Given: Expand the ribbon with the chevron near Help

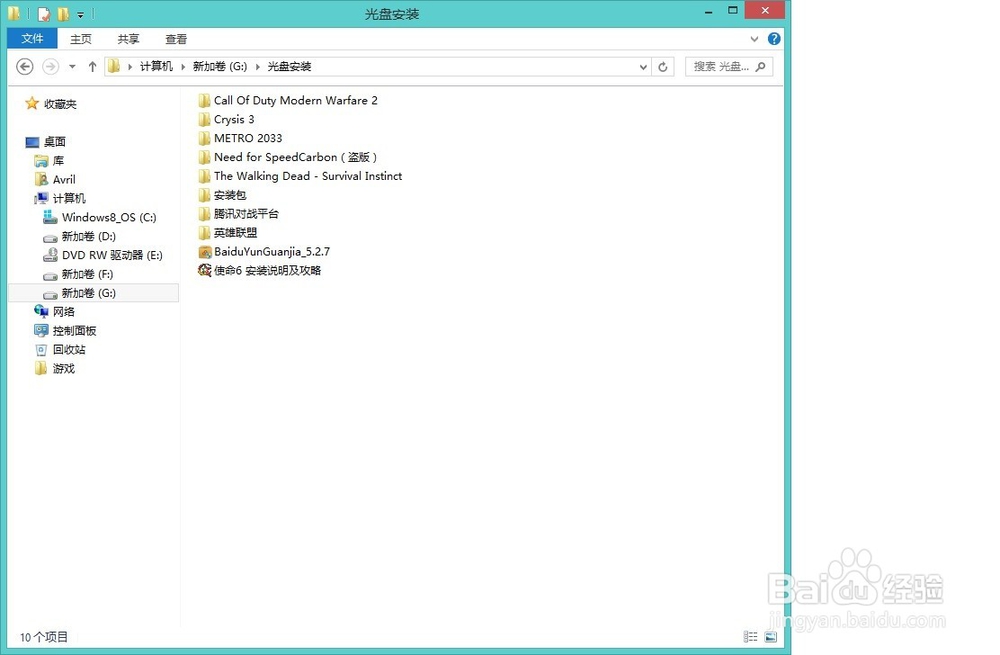Looking at the screenshot, I should tap(756, 39).
